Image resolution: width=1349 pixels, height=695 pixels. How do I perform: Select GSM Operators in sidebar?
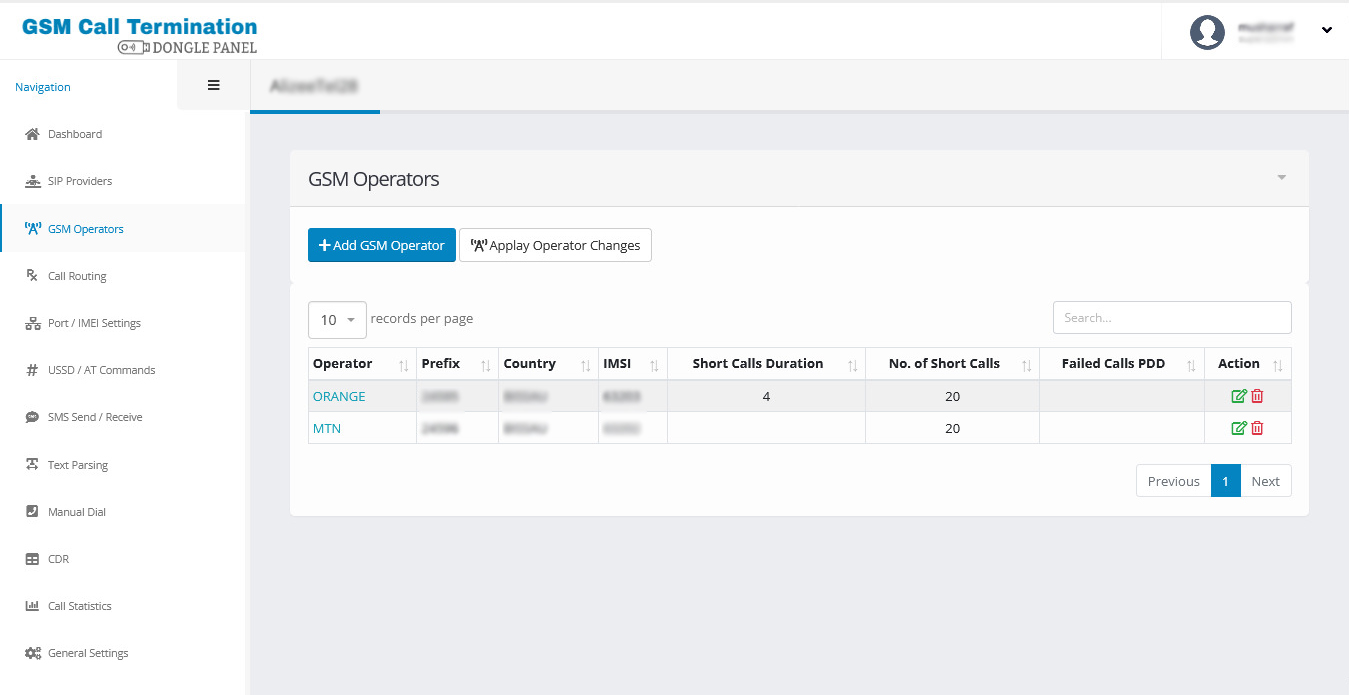coord(86,229)
